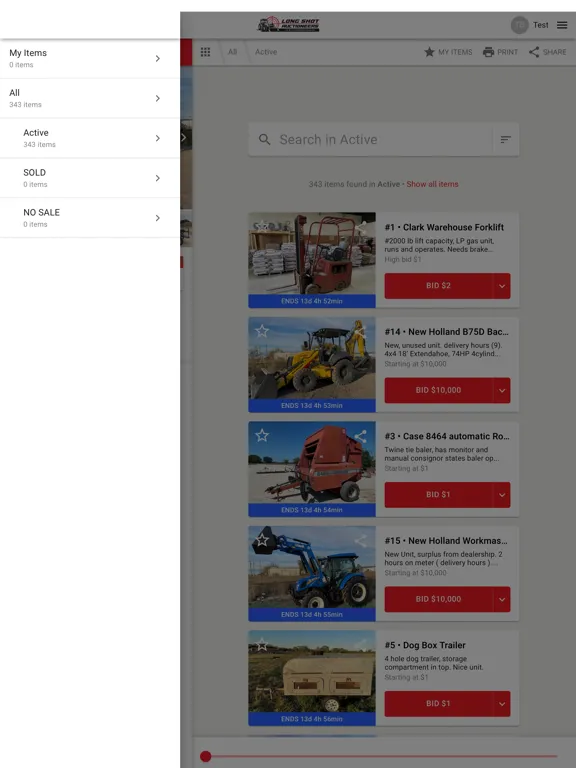576x768 pixels.
Task: Click the PRINT toolbar label
Action: 507,52
